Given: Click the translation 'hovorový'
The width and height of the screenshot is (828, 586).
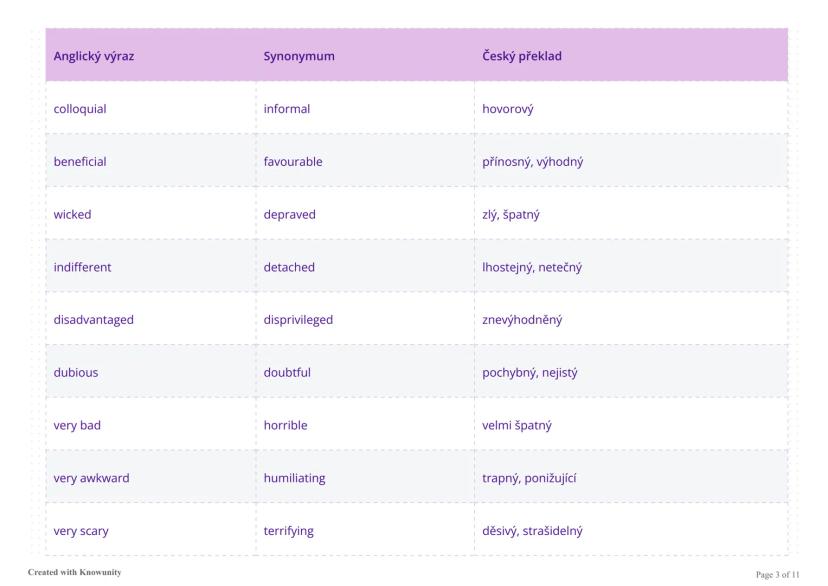Looking at the screenshot, I should coord(508,109).
